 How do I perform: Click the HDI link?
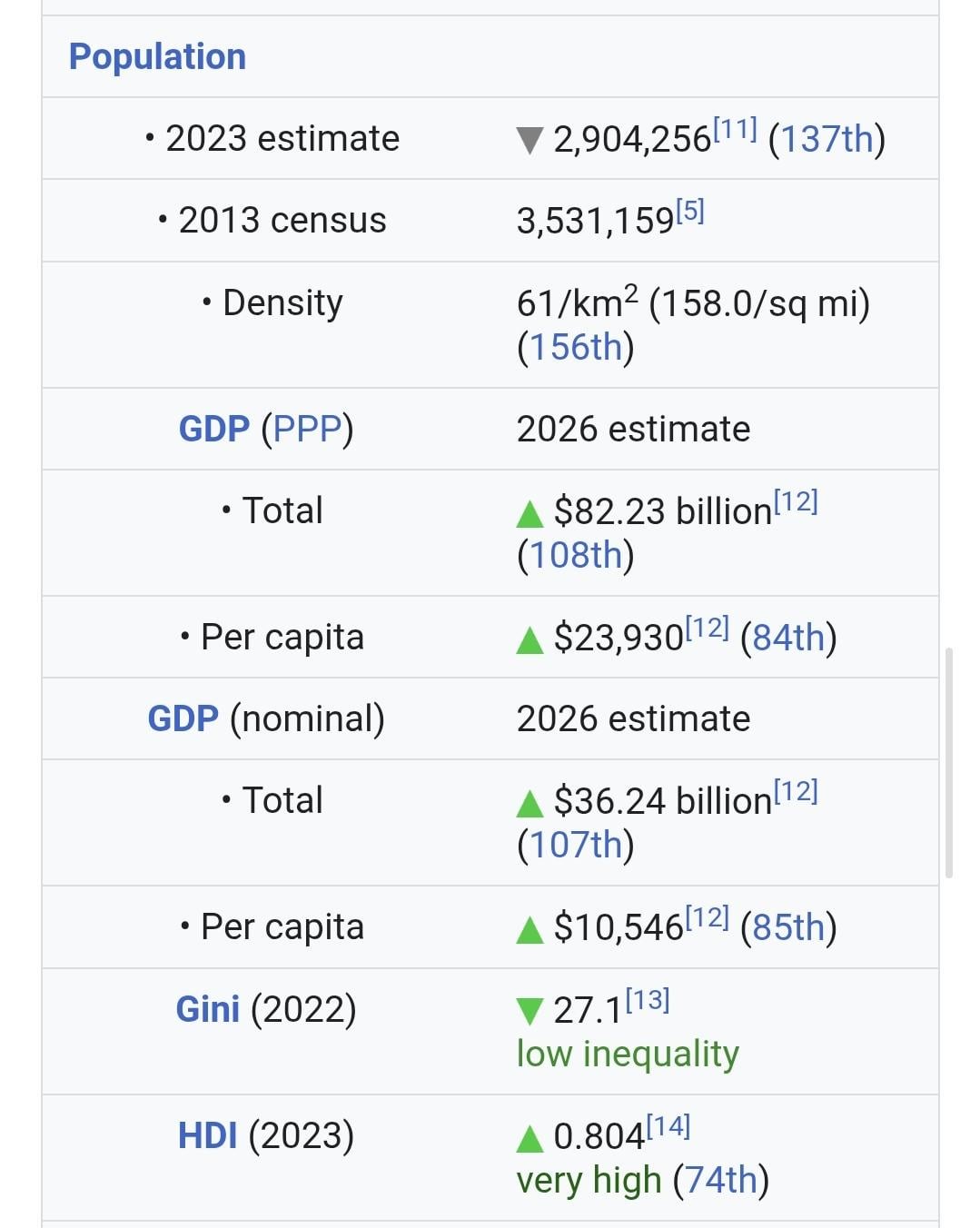208,1135
